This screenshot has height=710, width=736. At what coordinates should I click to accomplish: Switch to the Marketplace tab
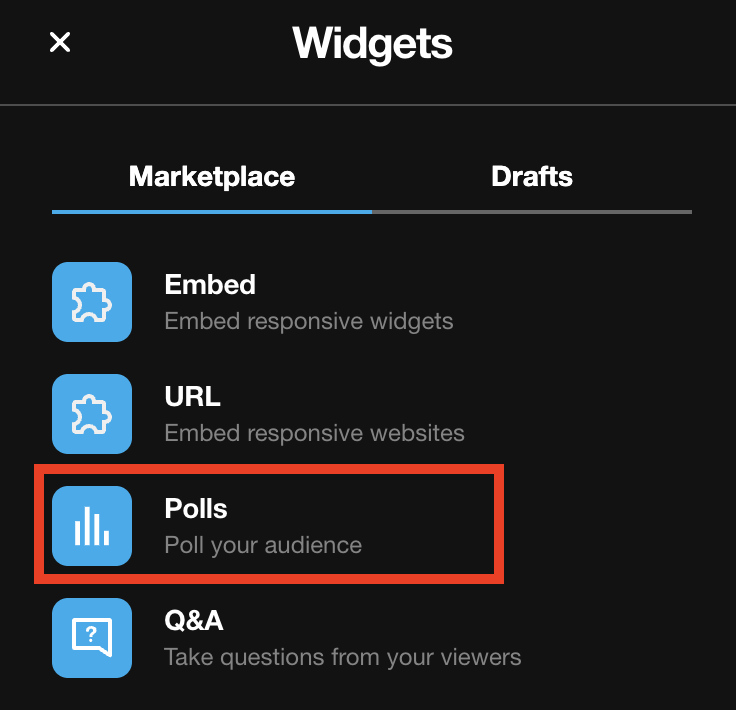[x=212, y=176]
